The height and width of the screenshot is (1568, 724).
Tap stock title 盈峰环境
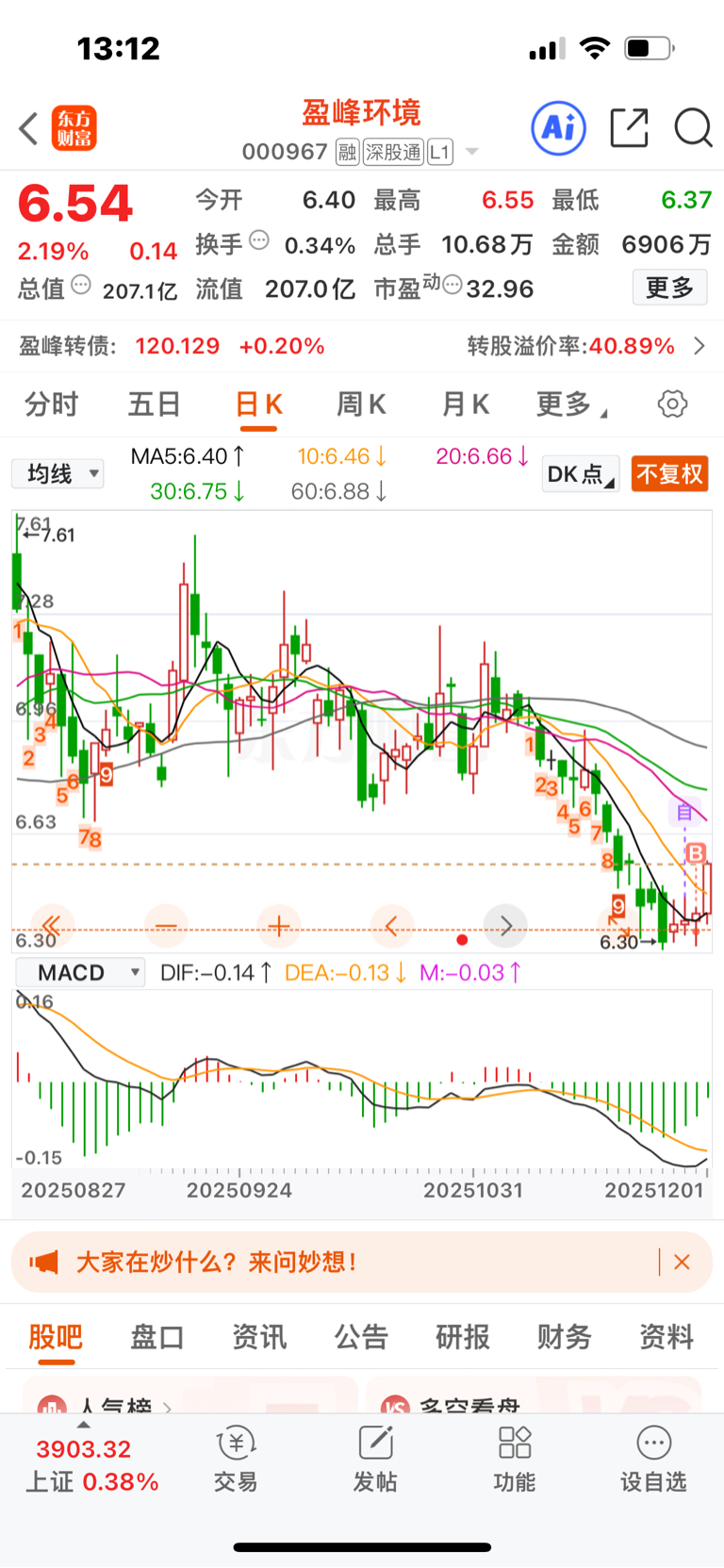tap(361, 112)
